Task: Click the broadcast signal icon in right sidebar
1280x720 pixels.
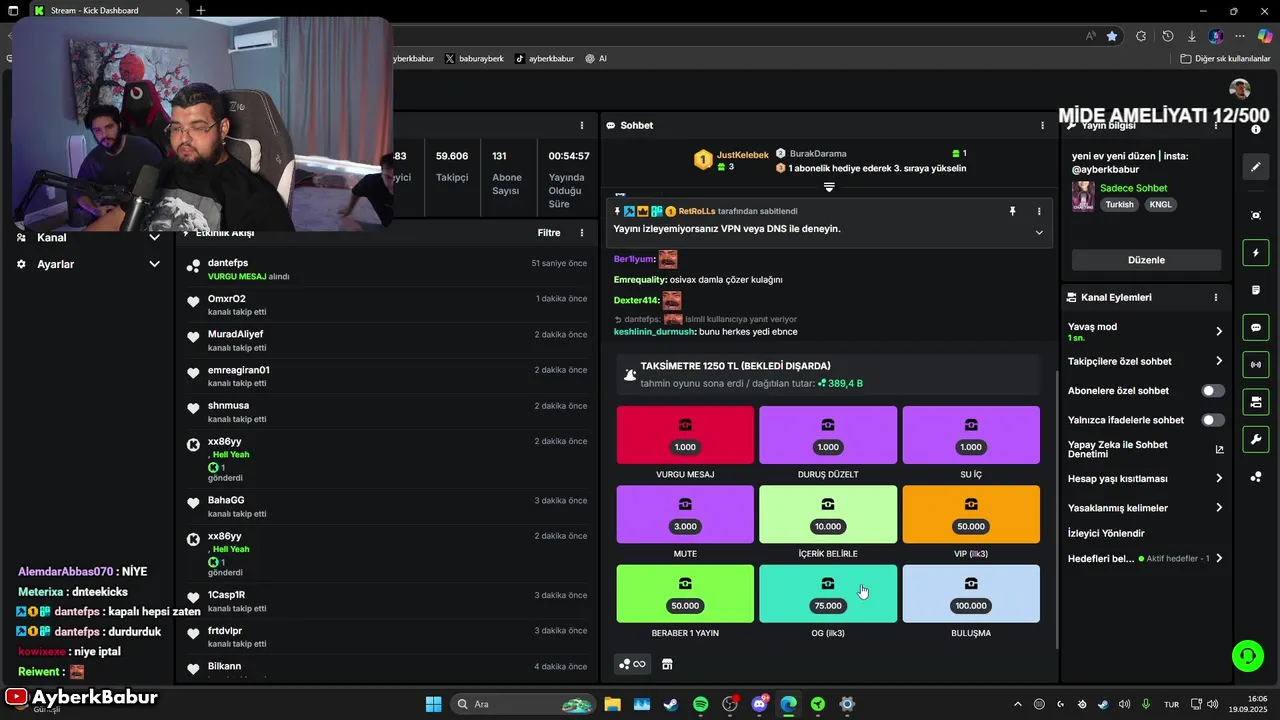Action: point(1256,365)
